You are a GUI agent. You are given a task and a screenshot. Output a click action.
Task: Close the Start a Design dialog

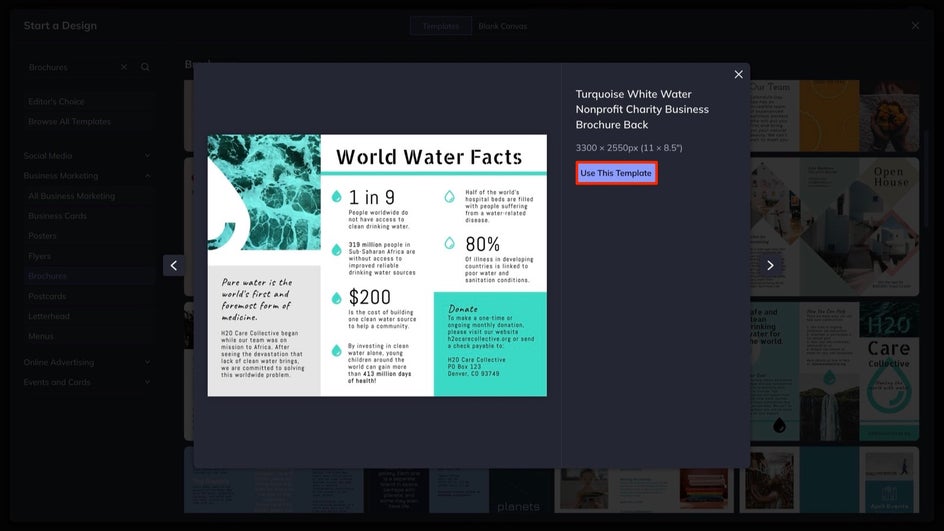coord(915,25)
